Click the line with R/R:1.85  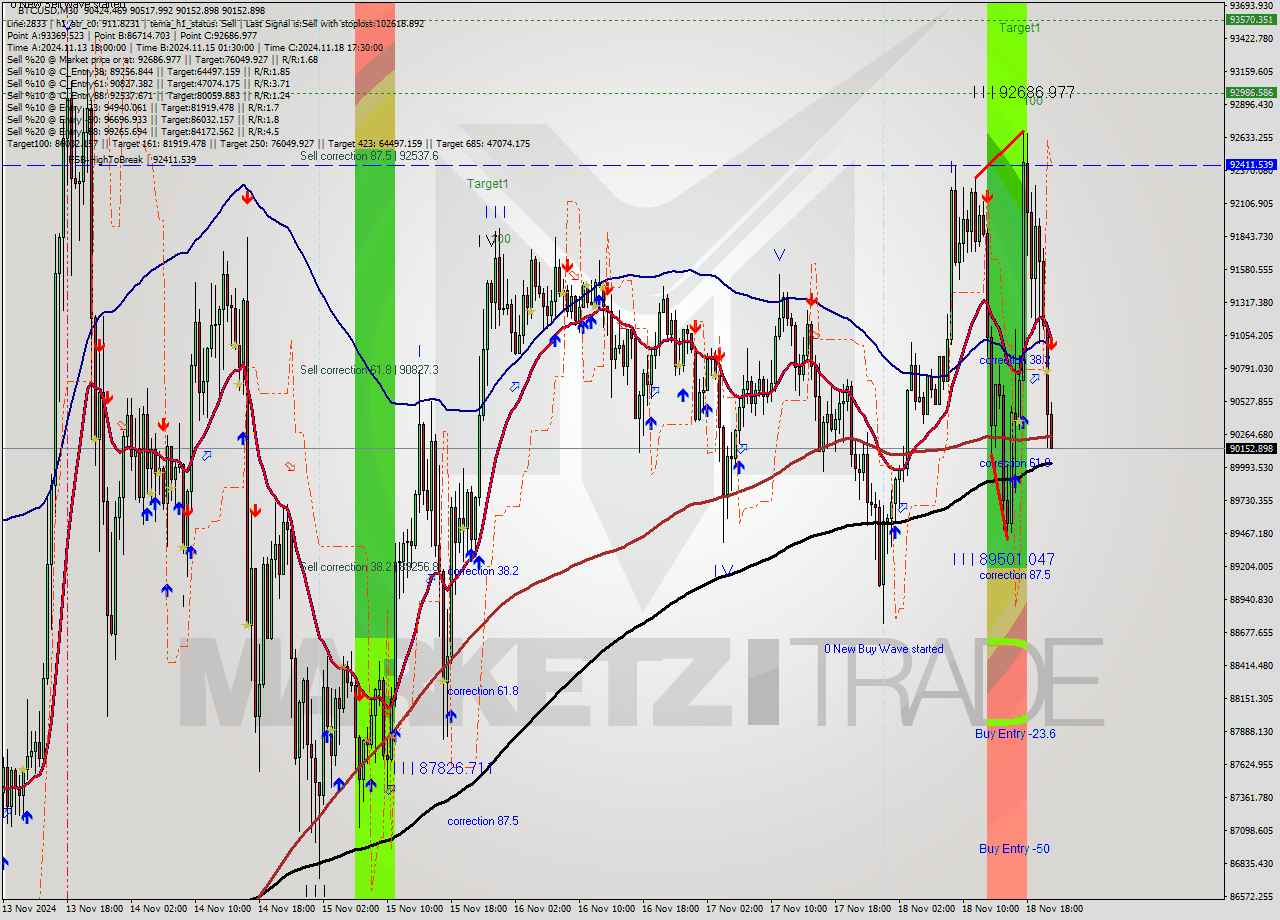148,71
